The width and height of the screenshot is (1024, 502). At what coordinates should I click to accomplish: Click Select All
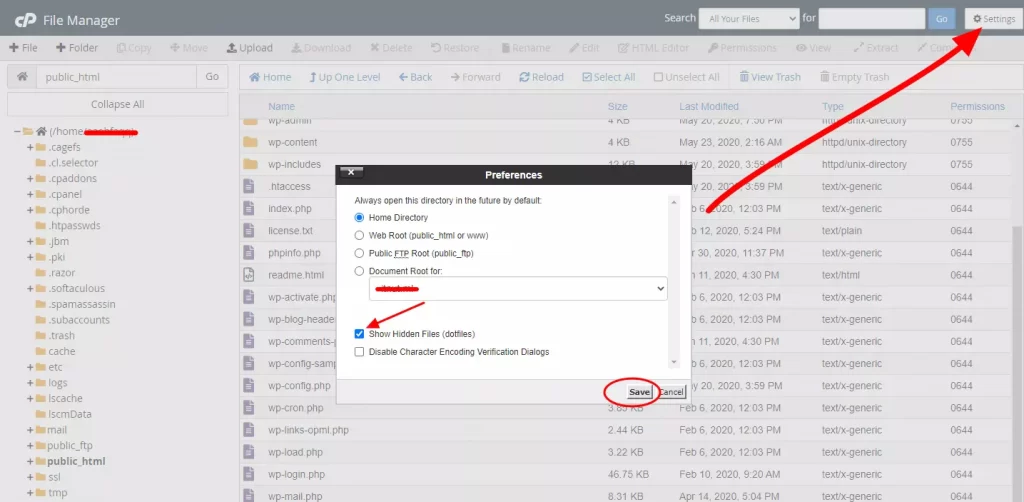pyautogui.click(x=608, y=77)
